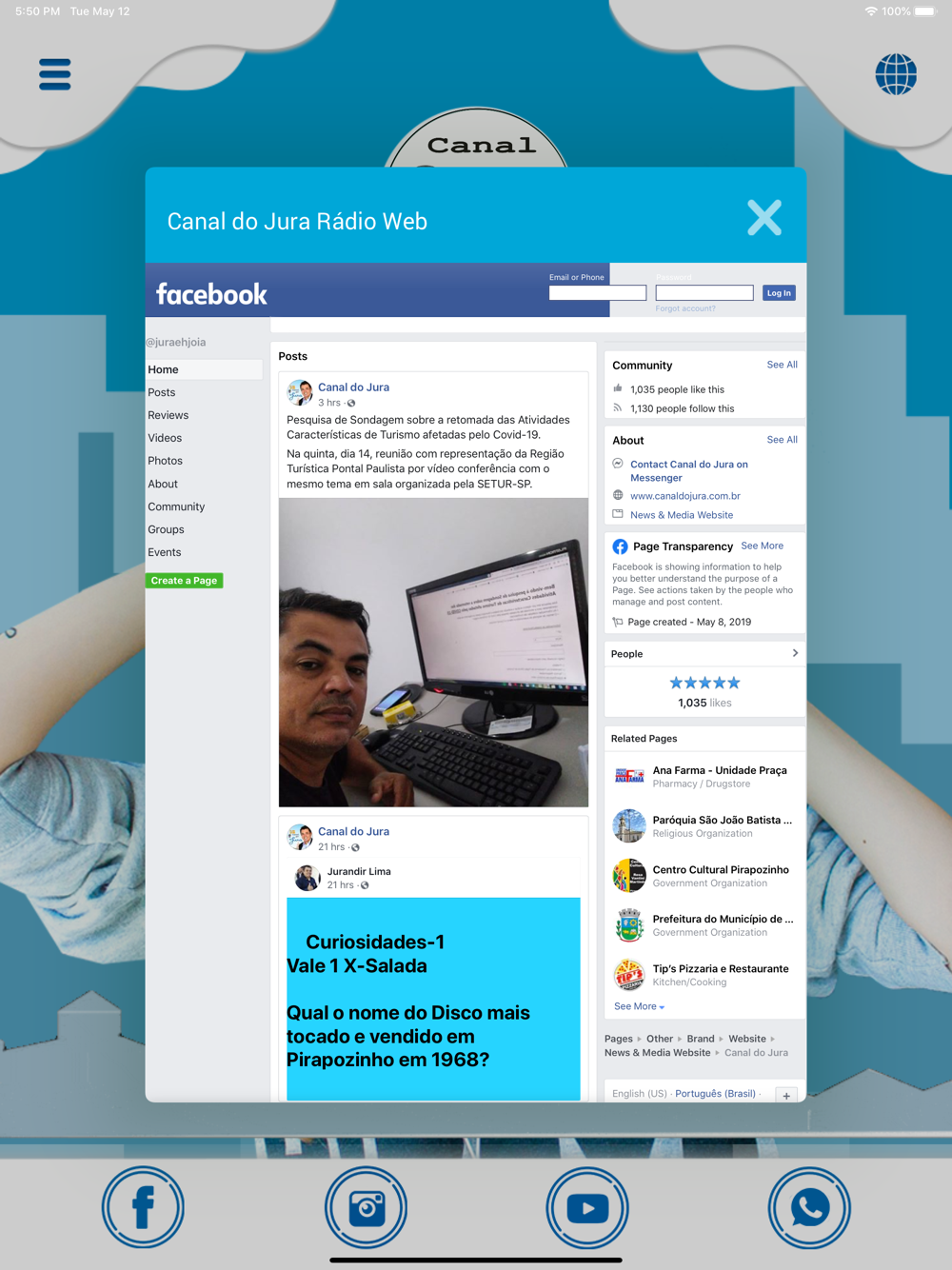
Task: Open Paróquia São João Batista thumbnail
Action: 629,825
